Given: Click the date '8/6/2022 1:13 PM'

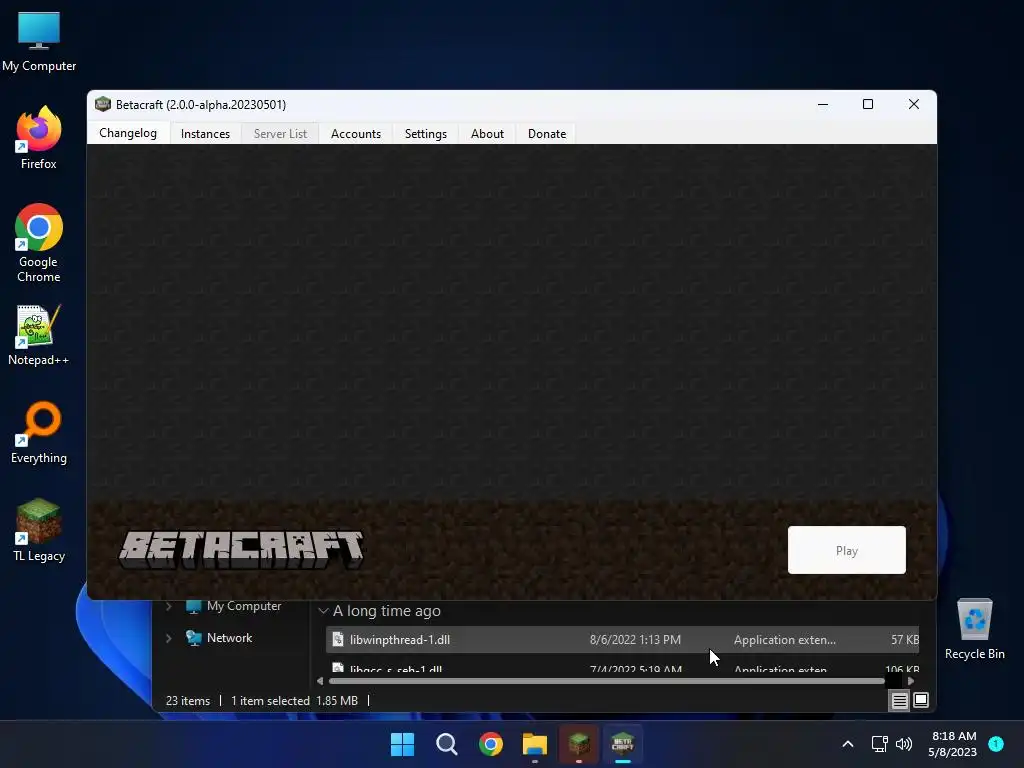Looking at the screenshot, I should click(635, 640).
